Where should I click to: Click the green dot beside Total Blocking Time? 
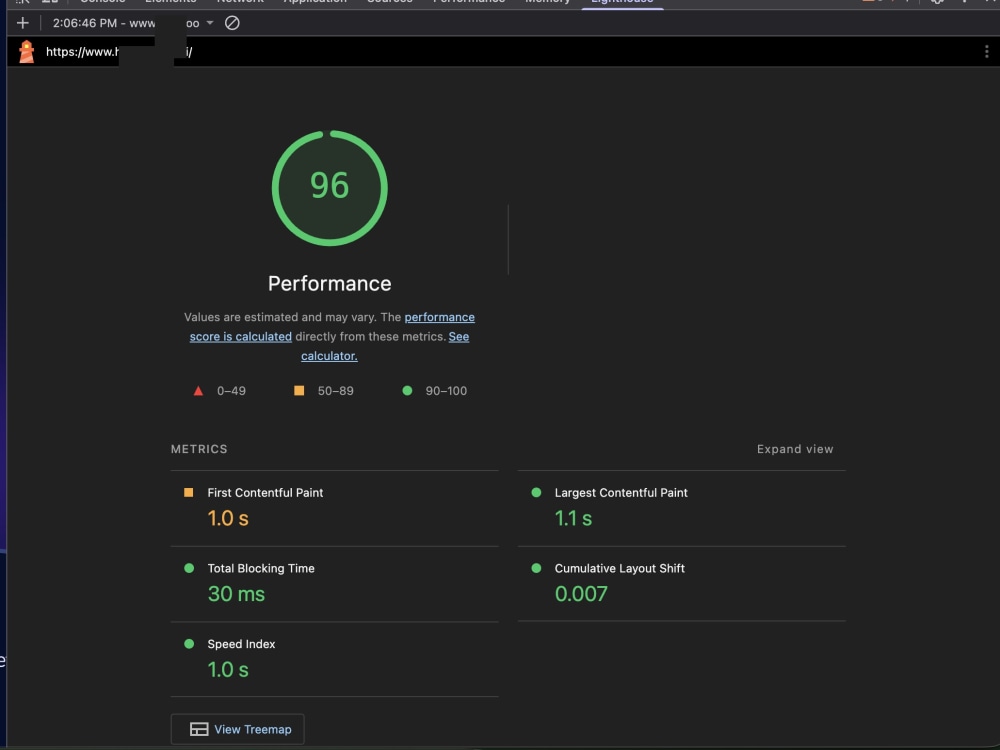tap(189, 568)
